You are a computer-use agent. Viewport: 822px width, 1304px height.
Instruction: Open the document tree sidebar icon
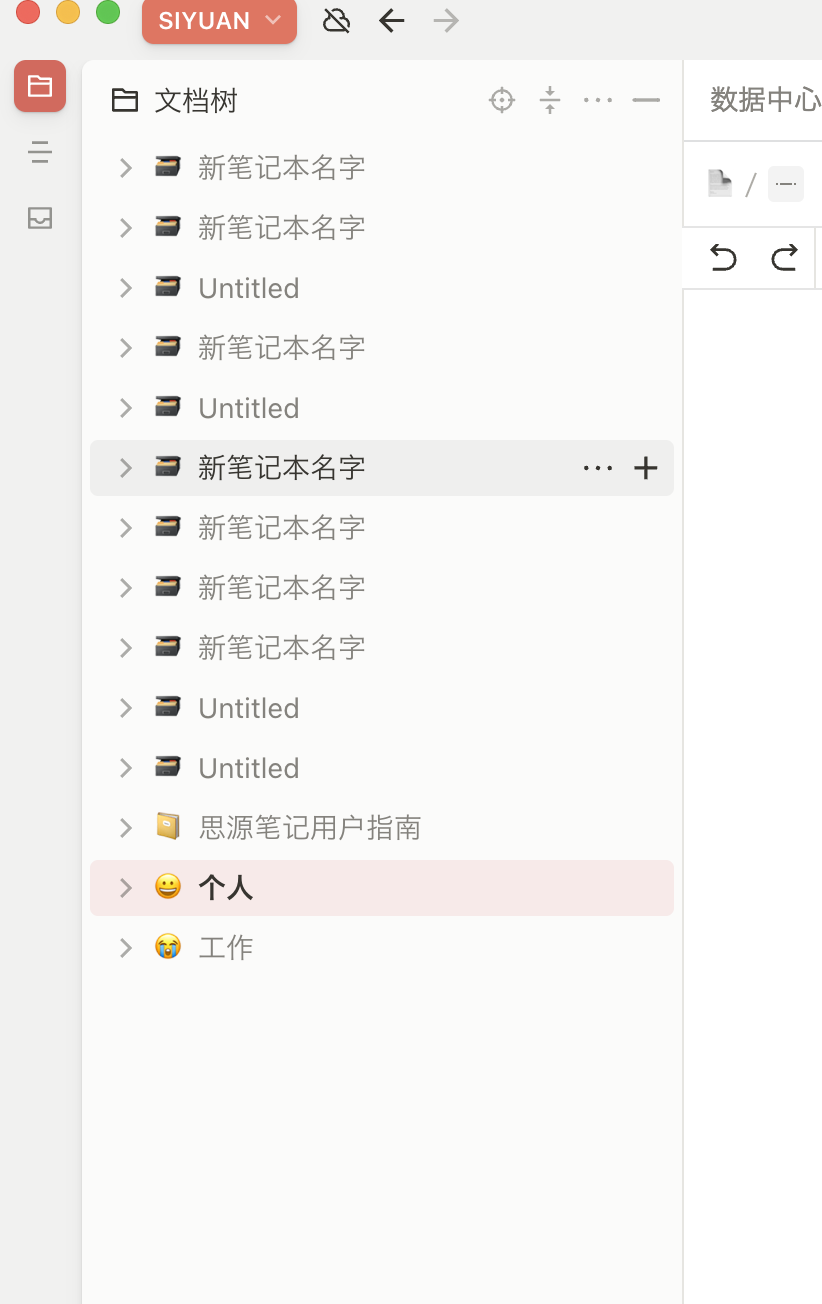point(40,86)
